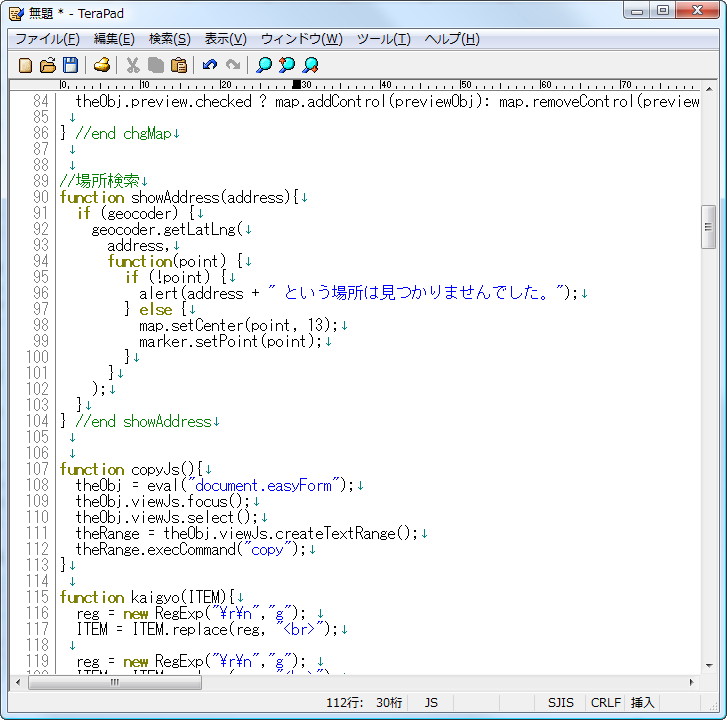Viewport: 727px width, 720px height.
Task: Click the string という場所は見つかりませんでした。
Action: (415, 293)
